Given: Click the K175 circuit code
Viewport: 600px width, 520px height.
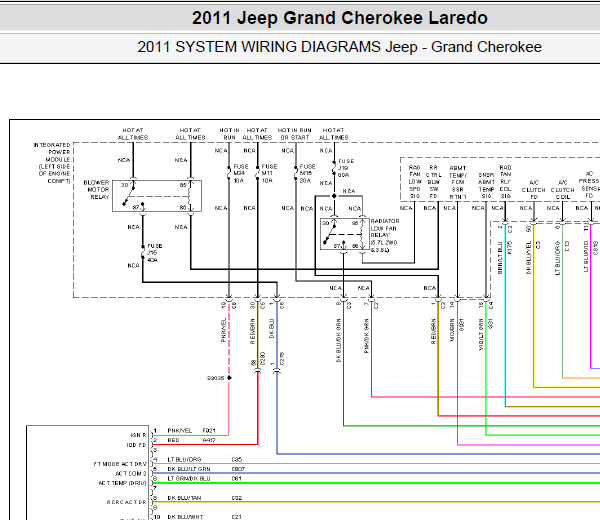Looking at the screenshot, I should click(510, 248).
